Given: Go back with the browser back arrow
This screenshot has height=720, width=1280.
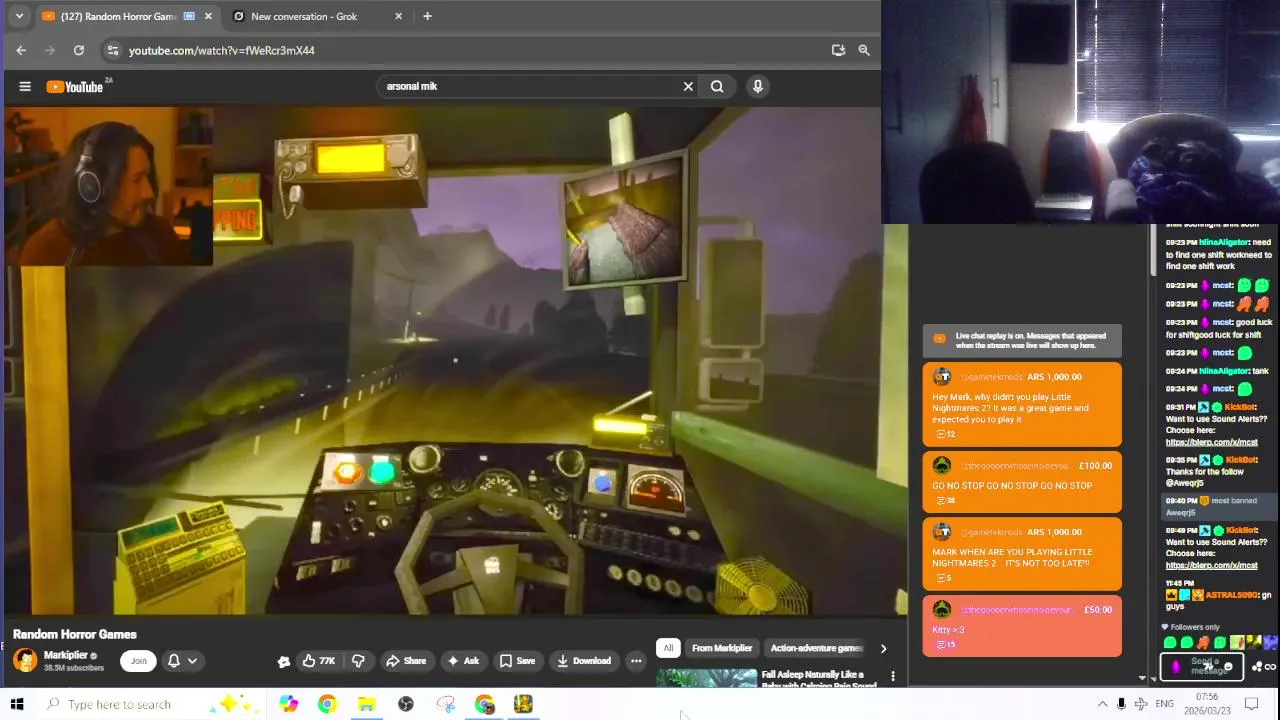Looking at the screenshot, I should pyautogui.click(x=21, y=50).
